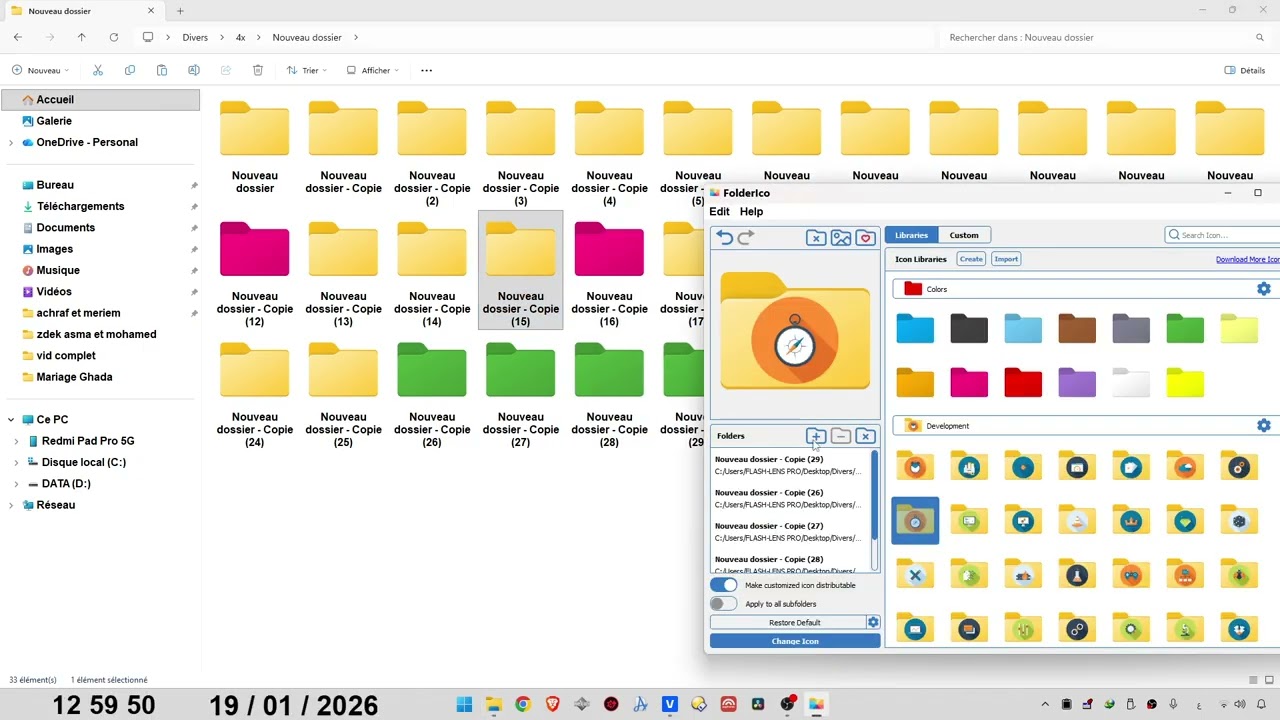
Task: Pick the flask laboratory folder icon
Action: (x=1077, y=574)
